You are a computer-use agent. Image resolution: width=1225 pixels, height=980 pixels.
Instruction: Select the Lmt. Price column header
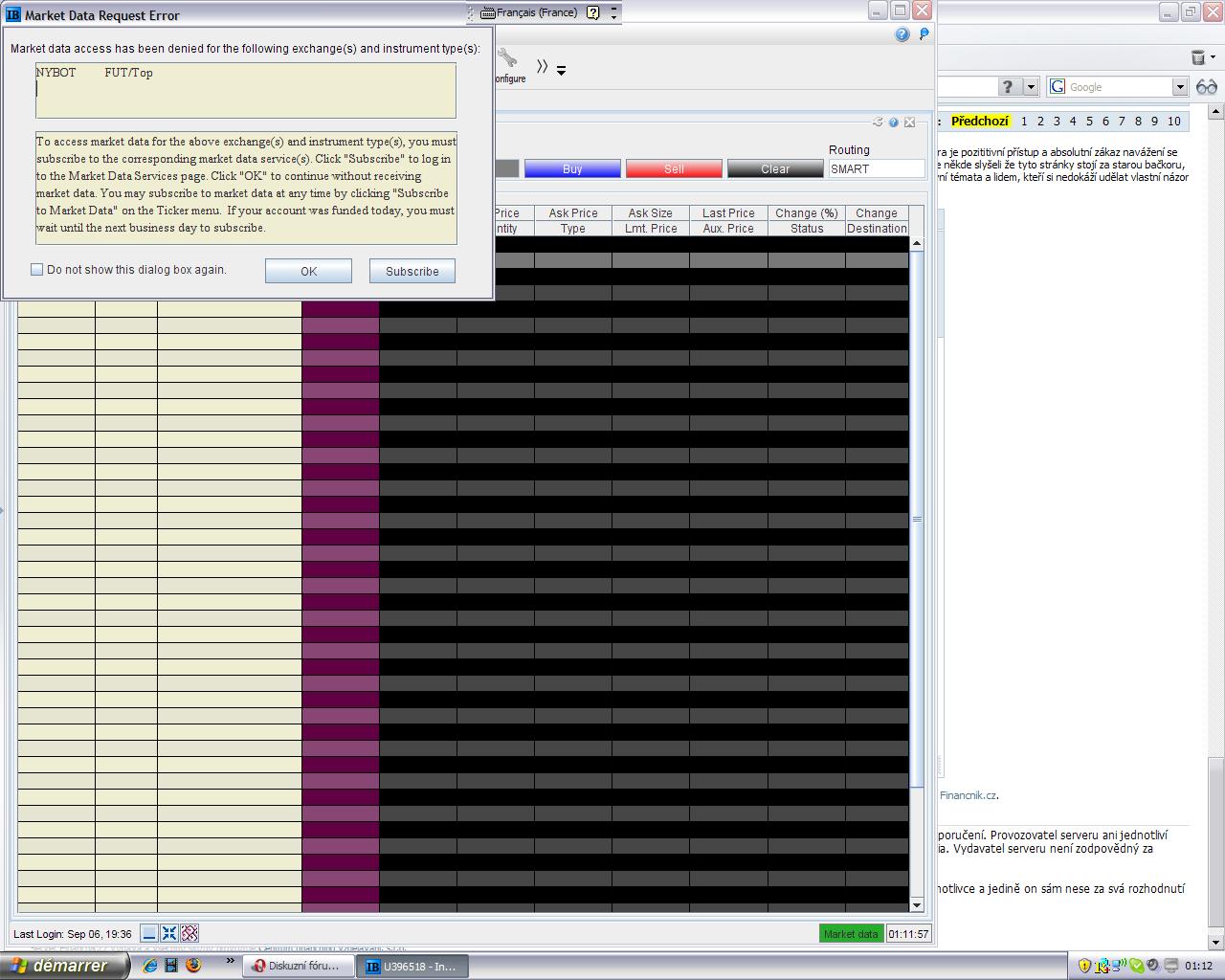(651, 229)
